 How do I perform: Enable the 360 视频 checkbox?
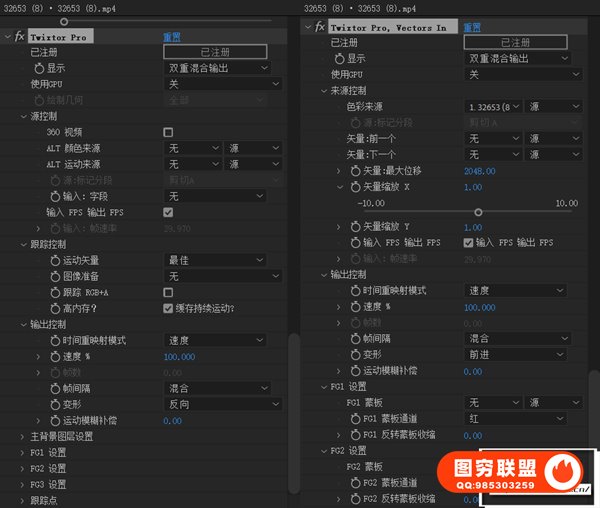pyautogui.click(x=168, y=132)
